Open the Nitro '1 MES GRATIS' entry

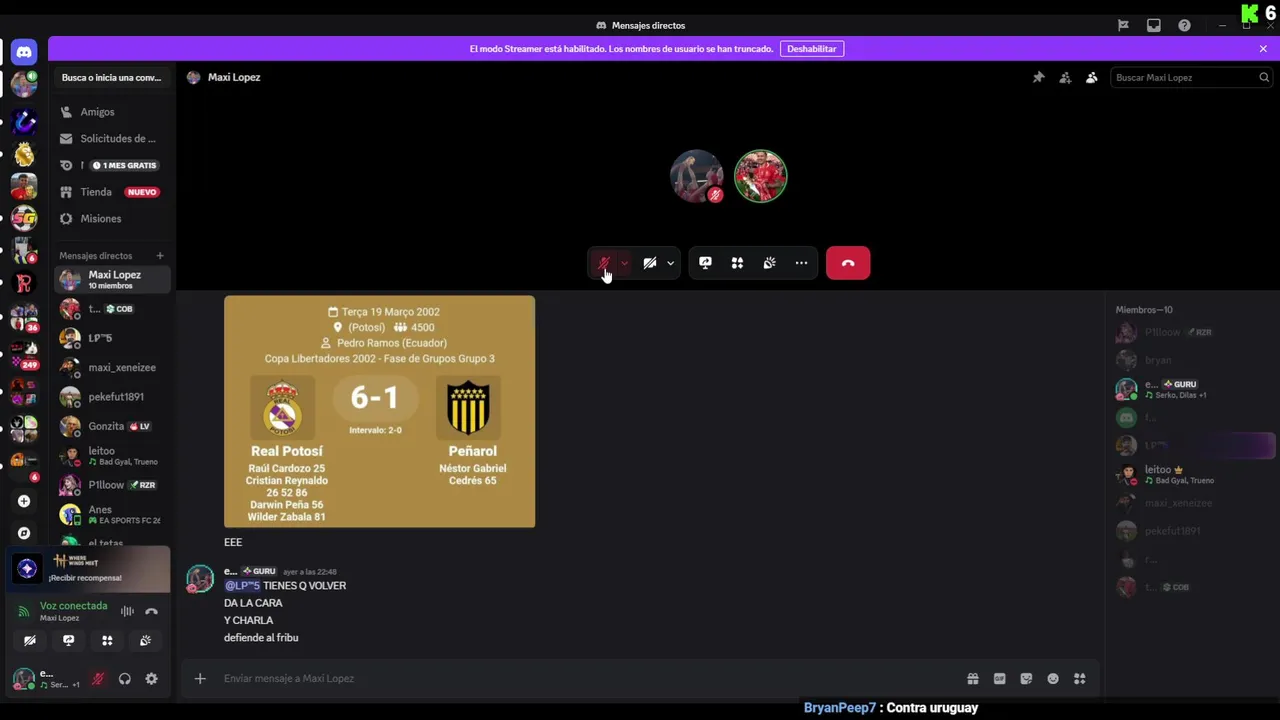coord(111,165)
